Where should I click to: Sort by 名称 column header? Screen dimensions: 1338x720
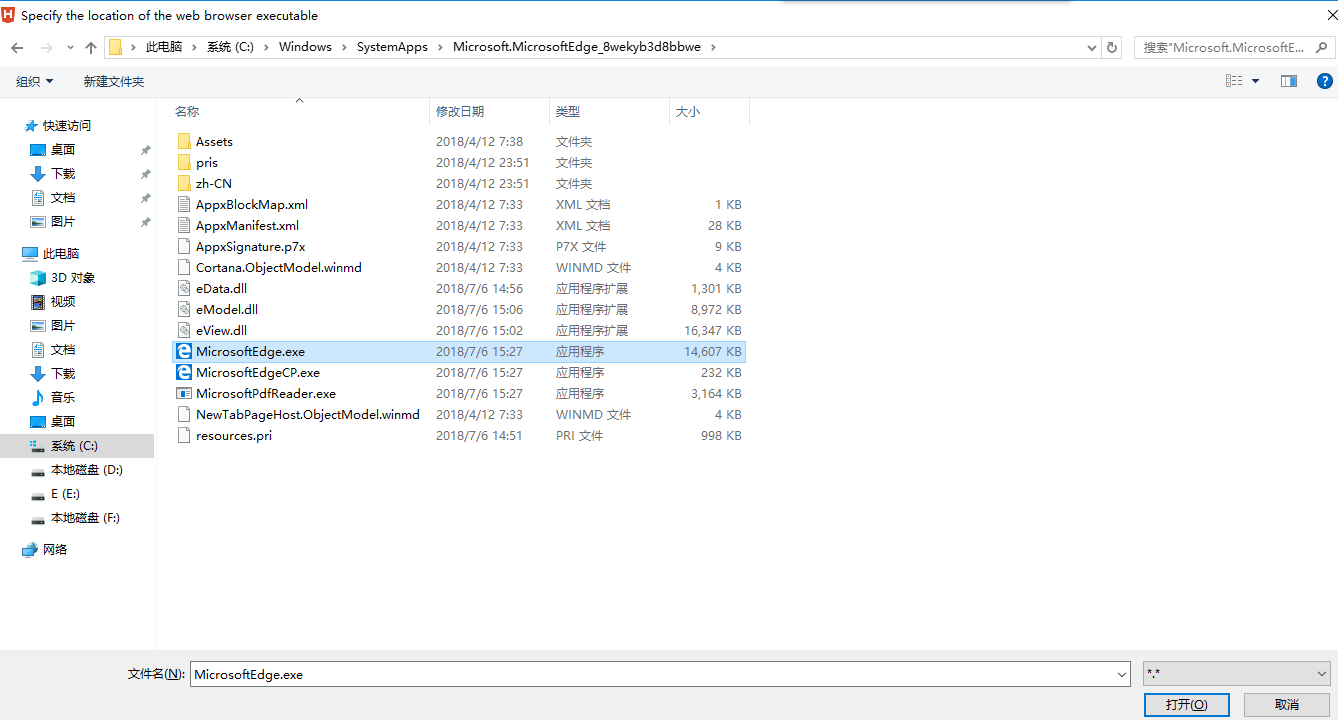pyautogui.click(x=187, y=112)
